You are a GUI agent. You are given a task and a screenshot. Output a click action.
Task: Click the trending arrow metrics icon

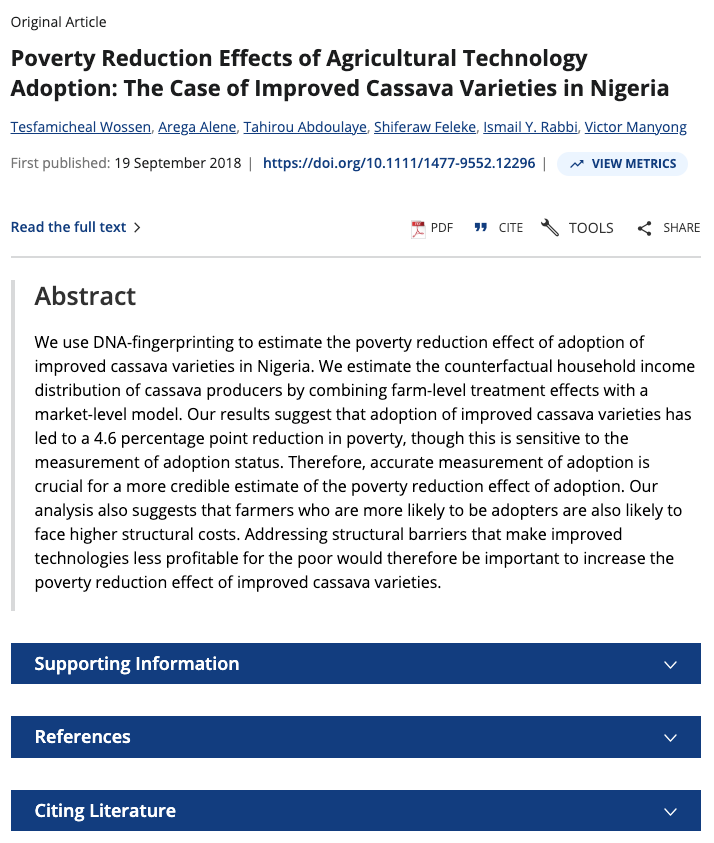(577, 164)
